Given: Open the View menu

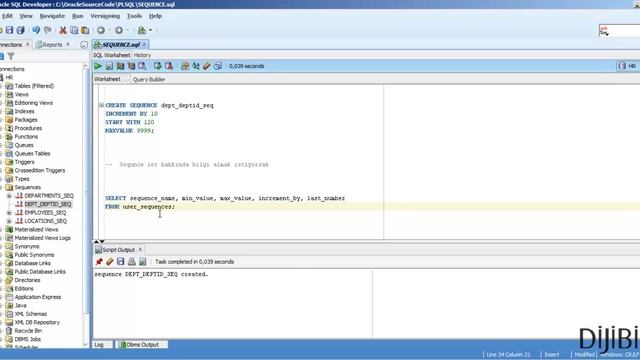Looking at the screenshot, I should click(x=26, y=16).
